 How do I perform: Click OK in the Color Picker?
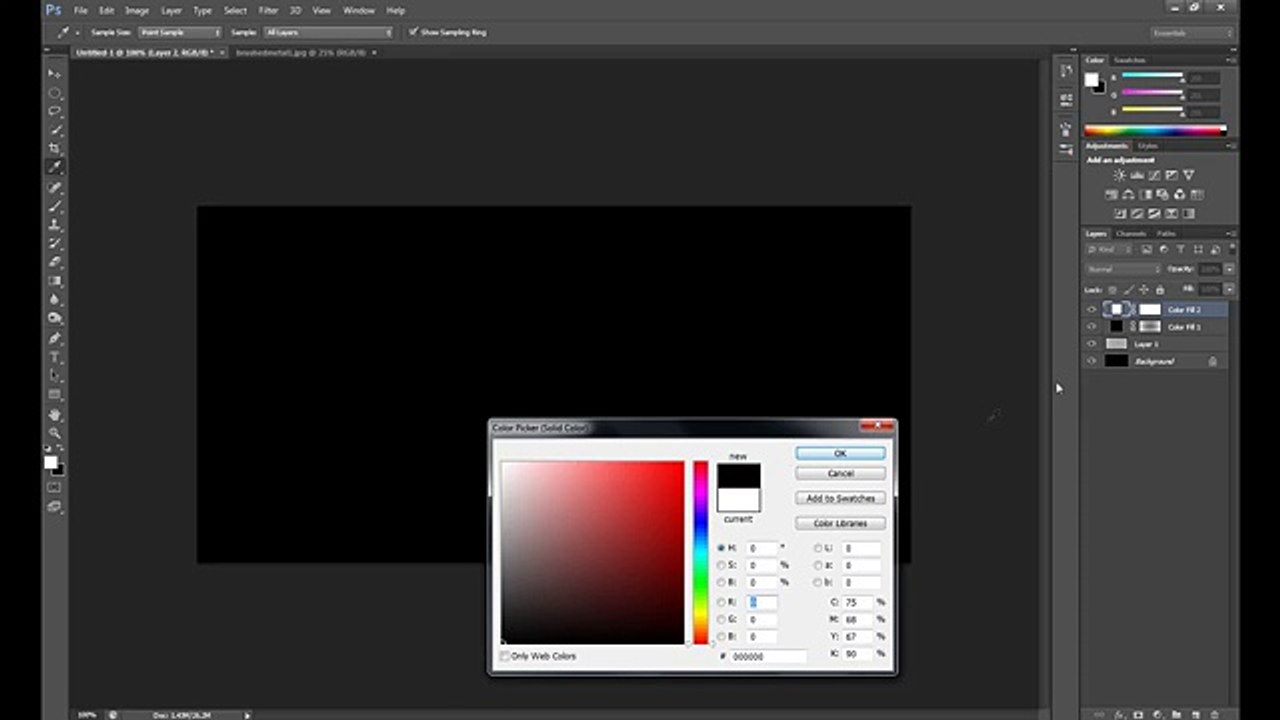tap(840, 453)
